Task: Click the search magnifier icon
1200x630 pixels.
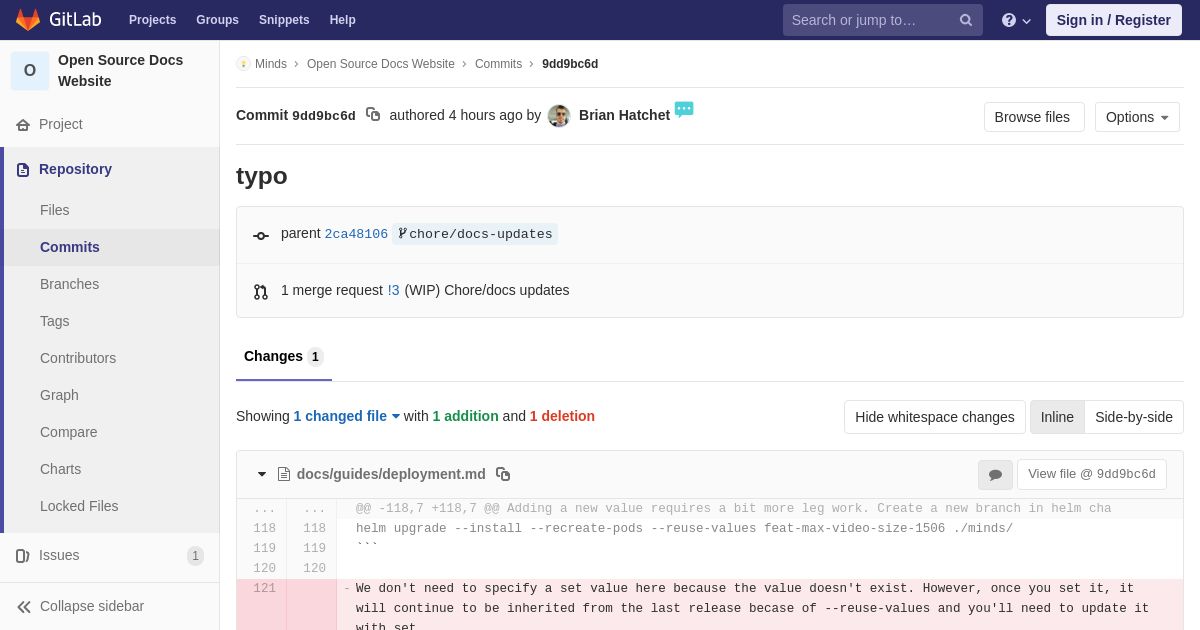Action: [965, 20]
